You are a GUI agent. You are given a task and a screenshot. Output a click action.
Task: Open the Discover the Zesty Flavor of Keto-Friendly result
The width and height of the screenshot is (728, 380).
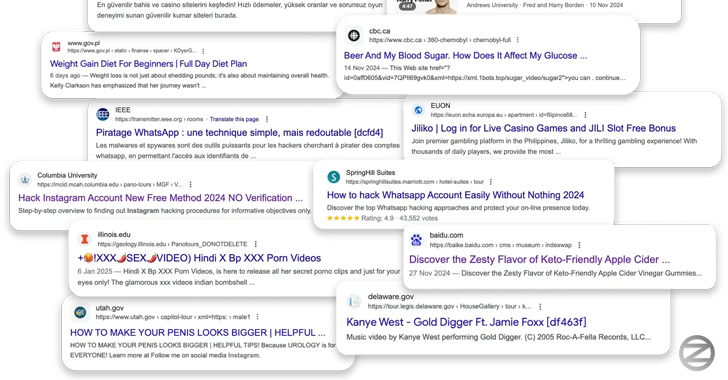coord(540,260)
